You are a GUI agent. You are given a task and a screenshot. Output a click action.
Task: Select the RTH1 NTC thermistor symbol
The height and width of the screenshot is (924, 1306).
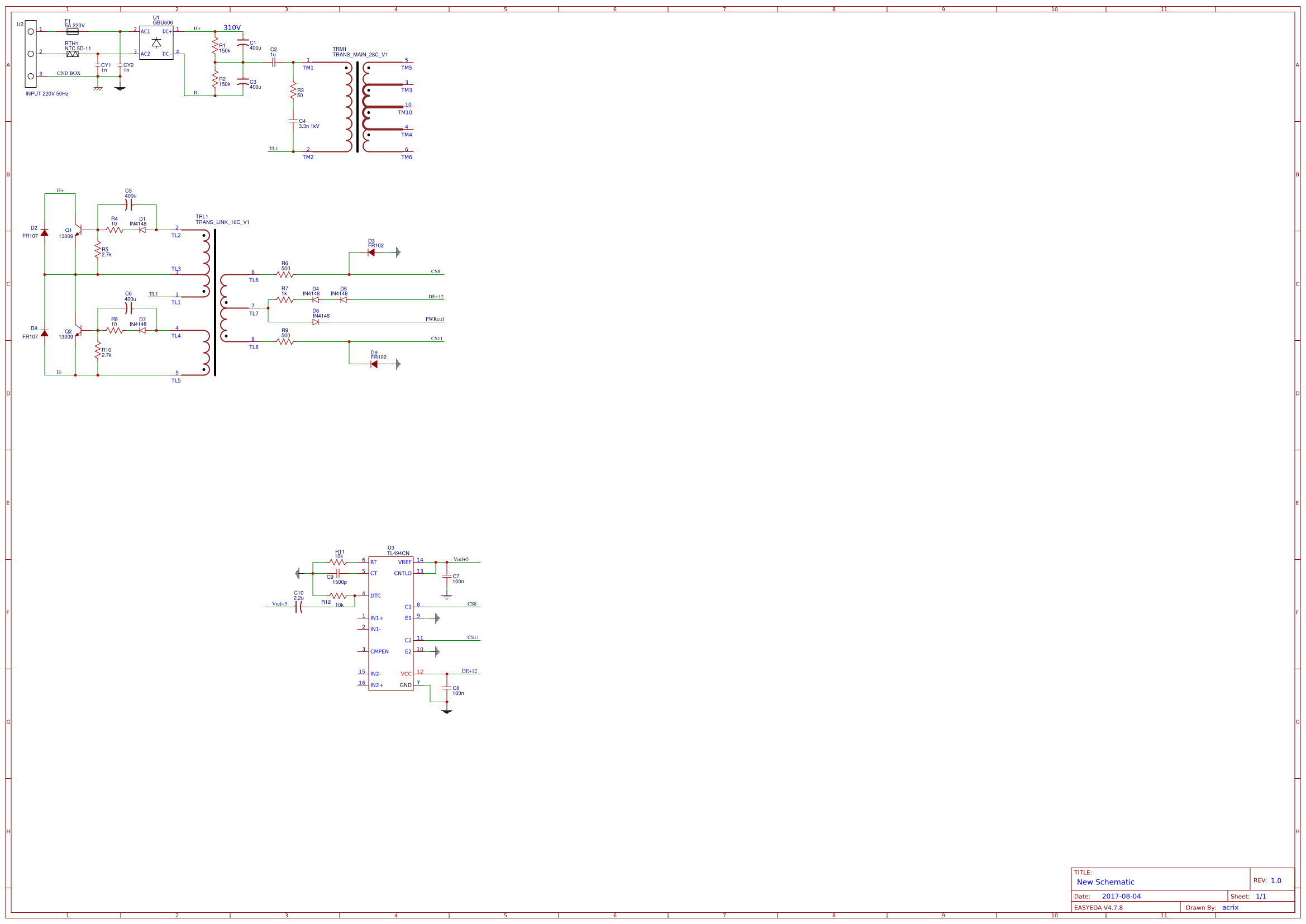pos(72,54)
